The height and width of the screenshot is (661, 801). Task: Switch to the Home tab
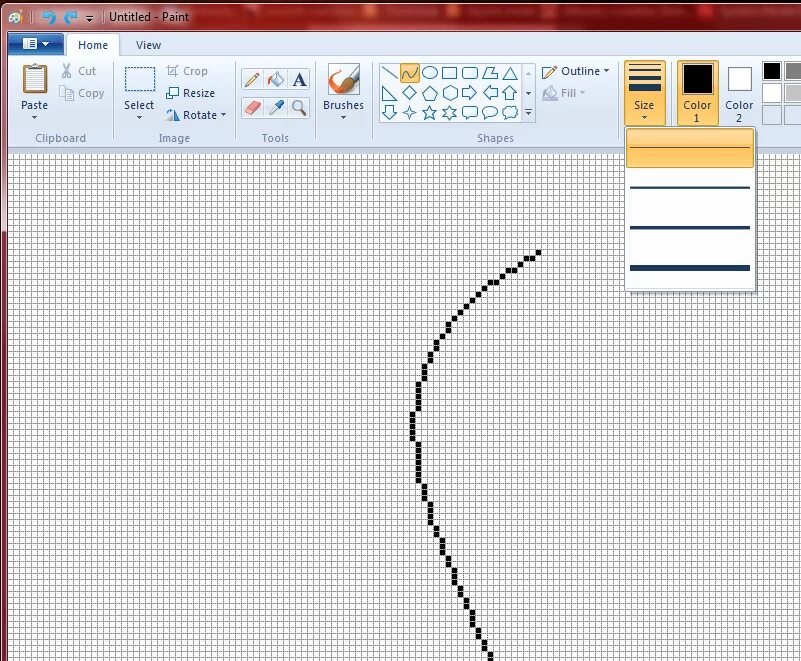(93, 45)
